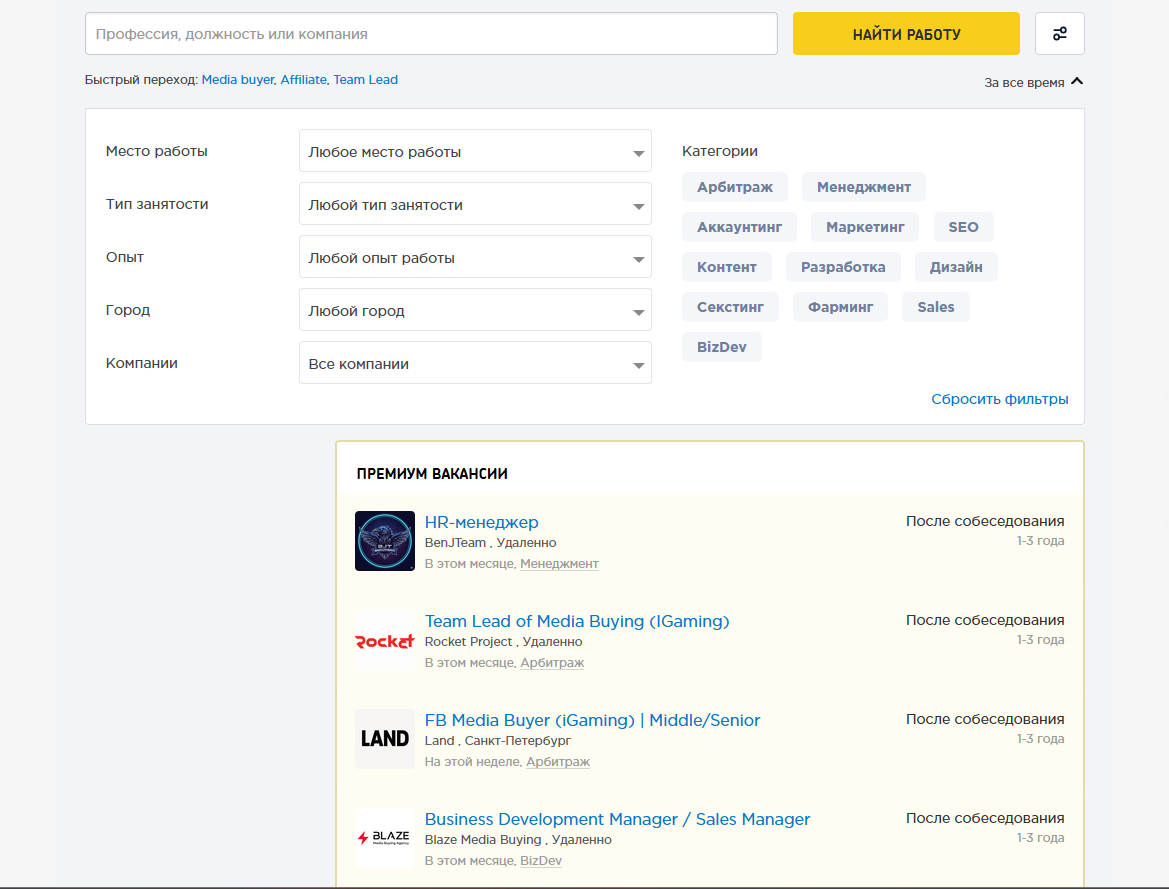Screen dimensions: 1169x889
Task: Open the Все компании dropdown
Action: coord(475,364)
